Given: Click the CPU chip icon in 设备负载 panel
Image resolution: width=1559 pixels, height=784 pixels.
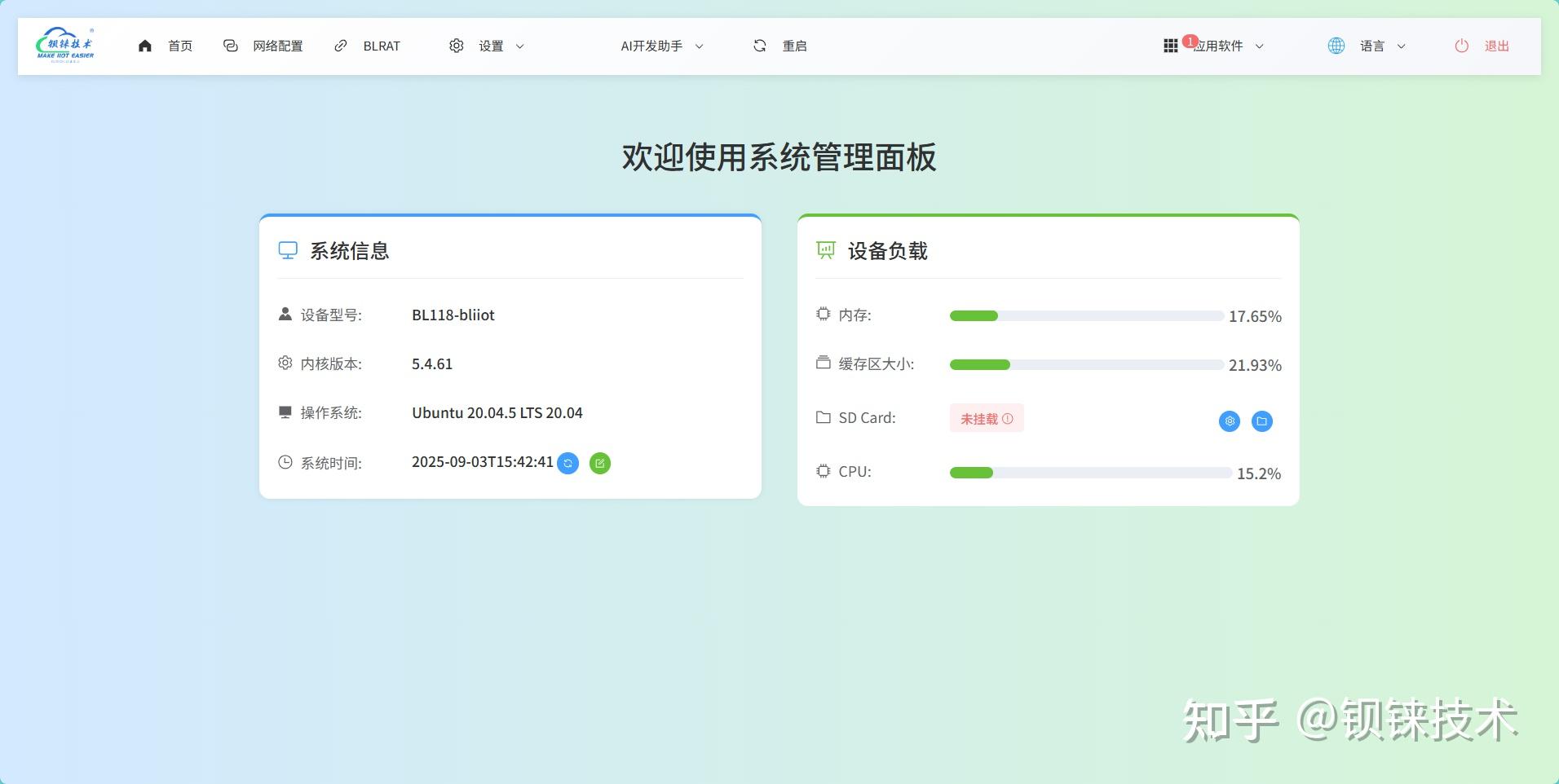Looking at the screenshot, I should coord(824,472).
